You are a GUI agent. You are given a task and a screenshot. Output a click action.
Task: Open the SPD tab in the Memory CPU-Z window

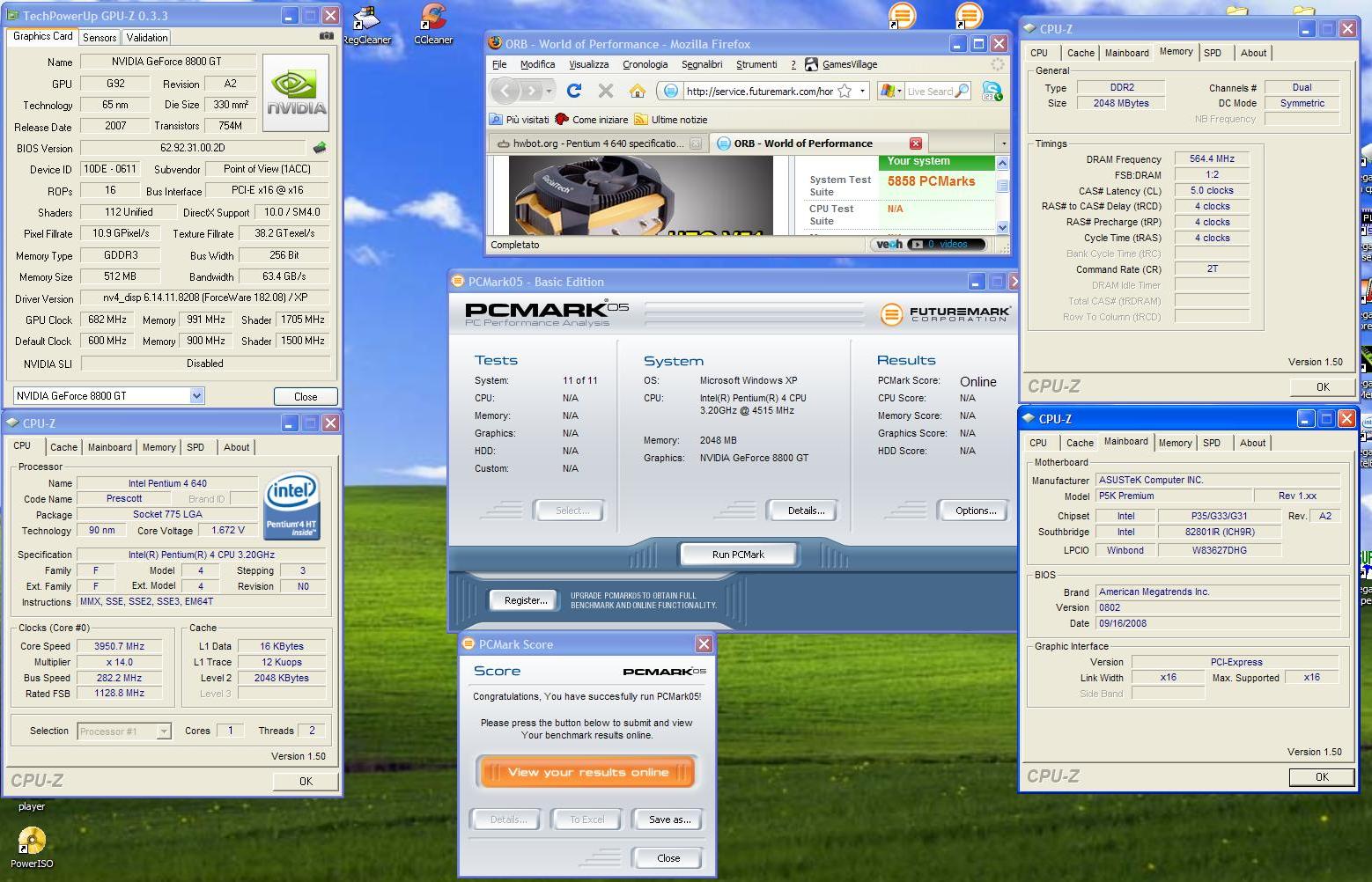(x=1213, y=53)
